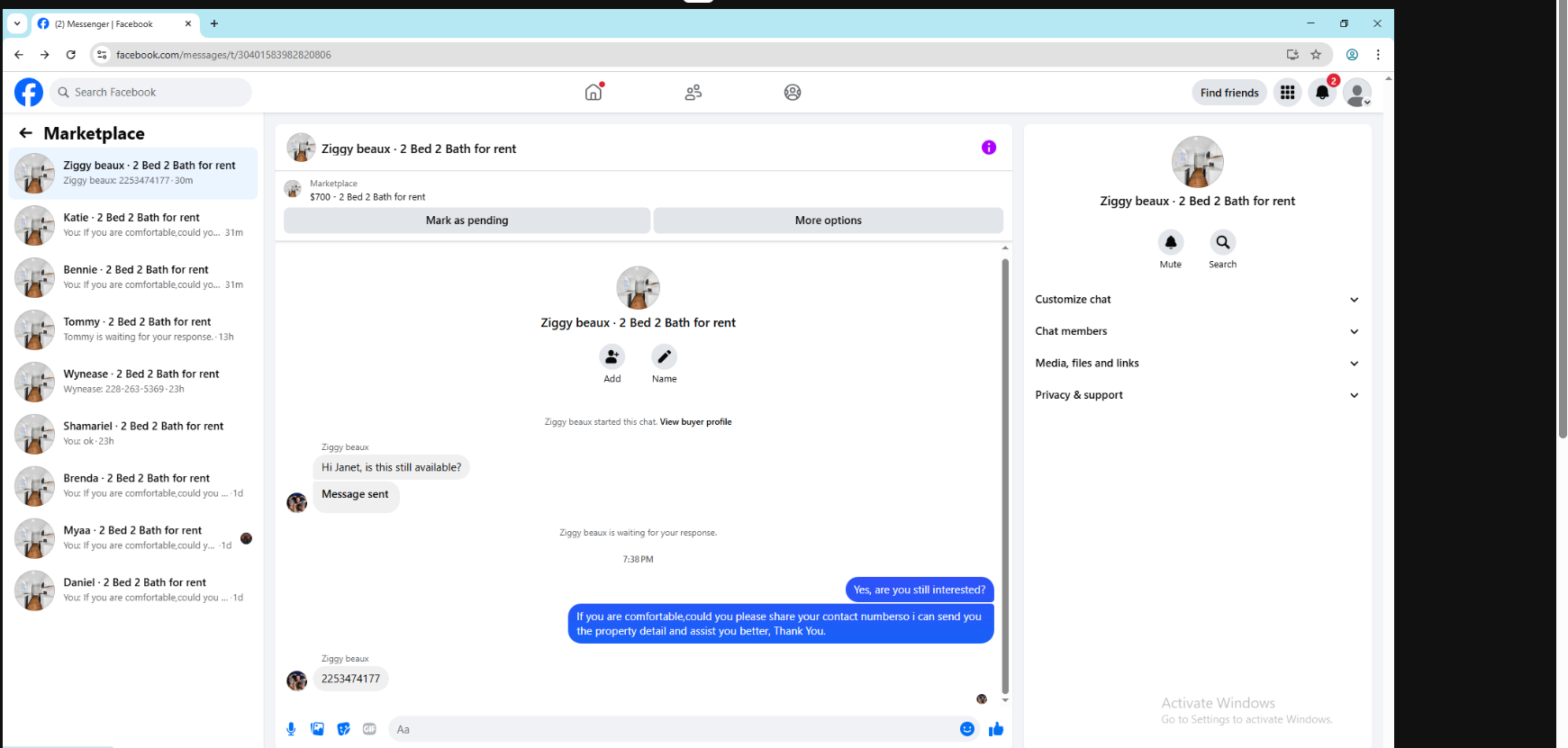Open Tommy conversation in list
This screenshot has height=748, width=1568.
133,329
